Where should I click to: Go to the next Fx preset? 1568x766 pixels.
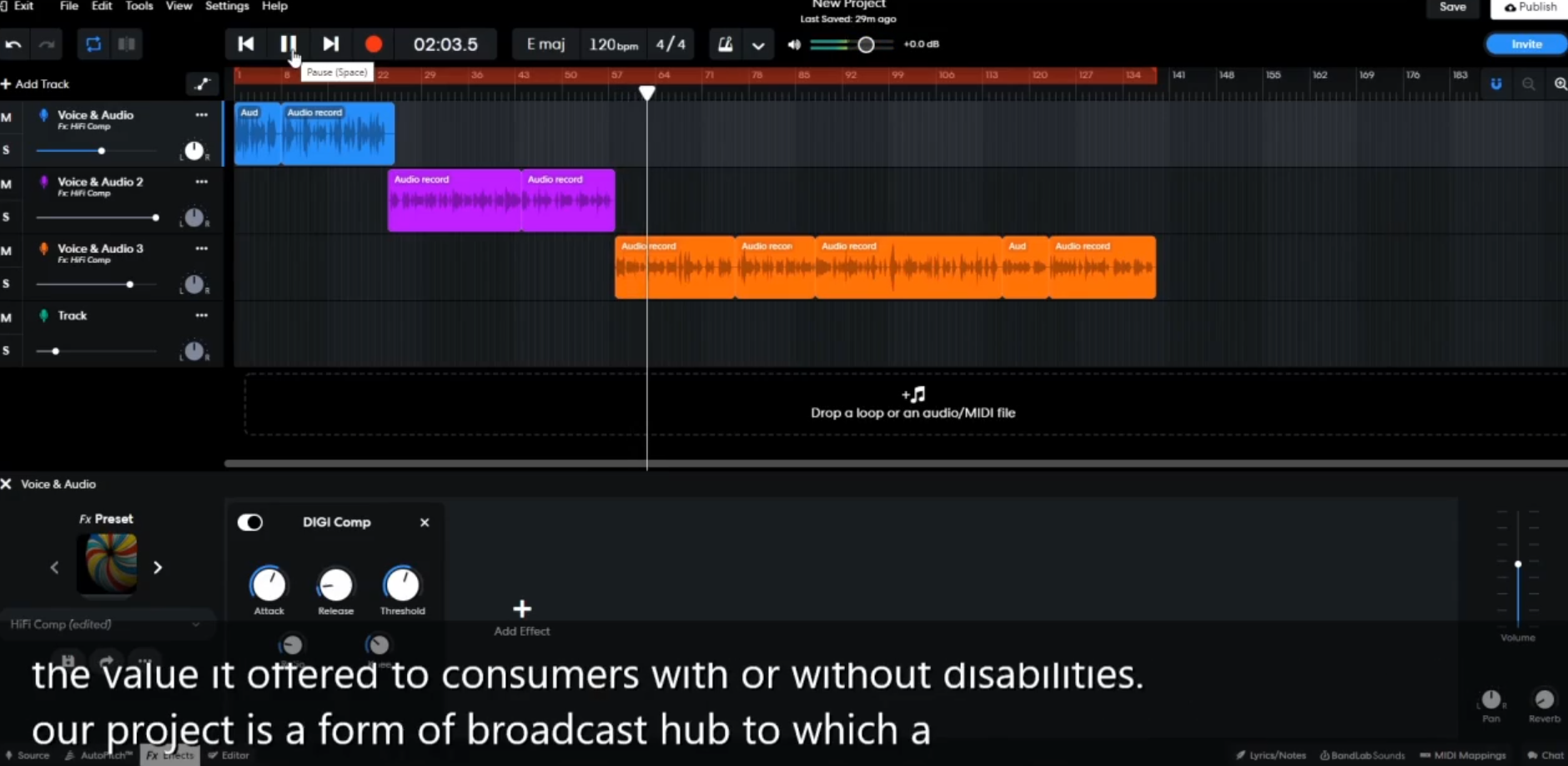(158, 567)
